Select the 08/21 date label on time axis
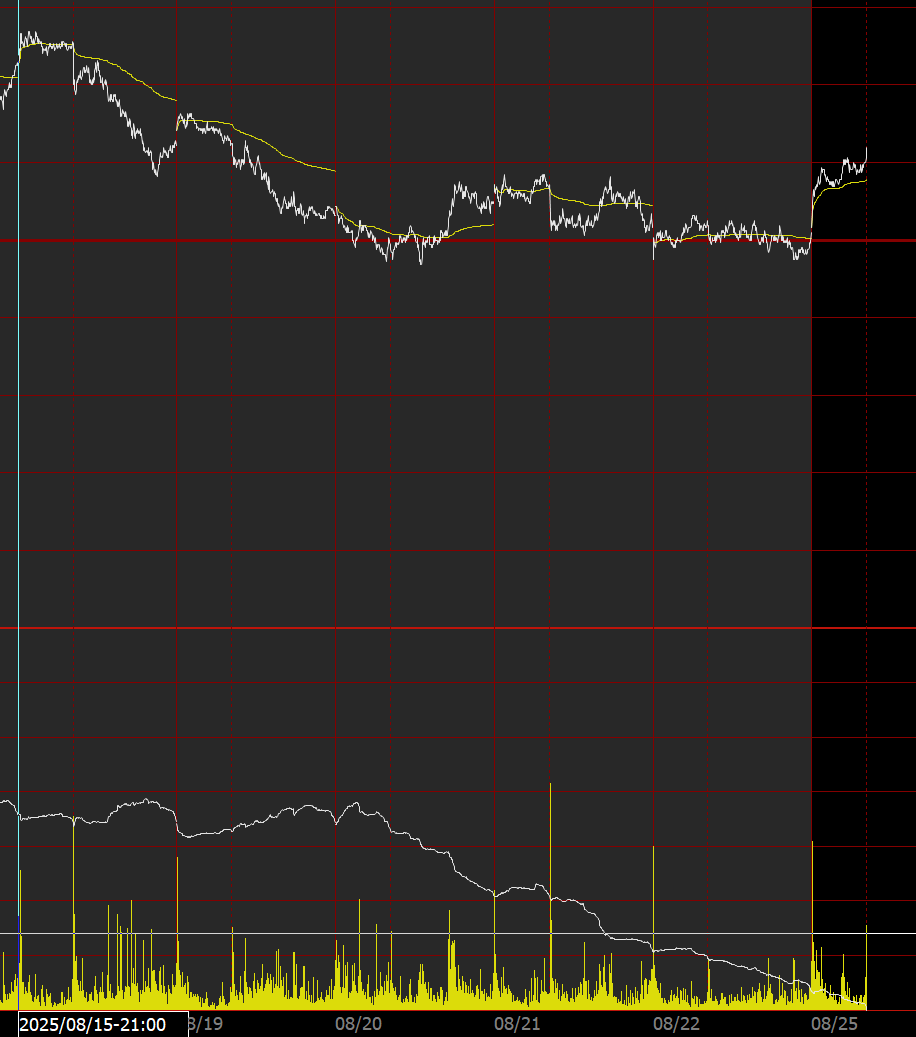Screen dimensions: 916x1037 click(x=517, y=1024)
